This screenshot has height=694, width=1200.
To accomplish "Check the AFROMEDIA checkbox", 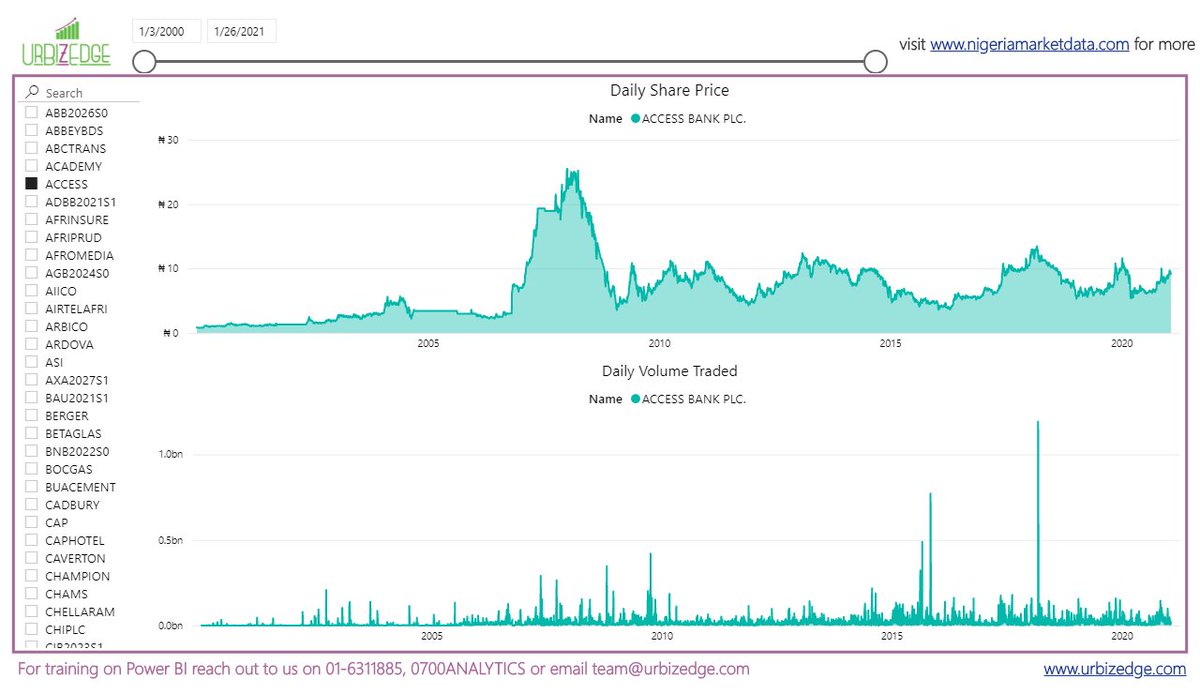I will 31,255.
